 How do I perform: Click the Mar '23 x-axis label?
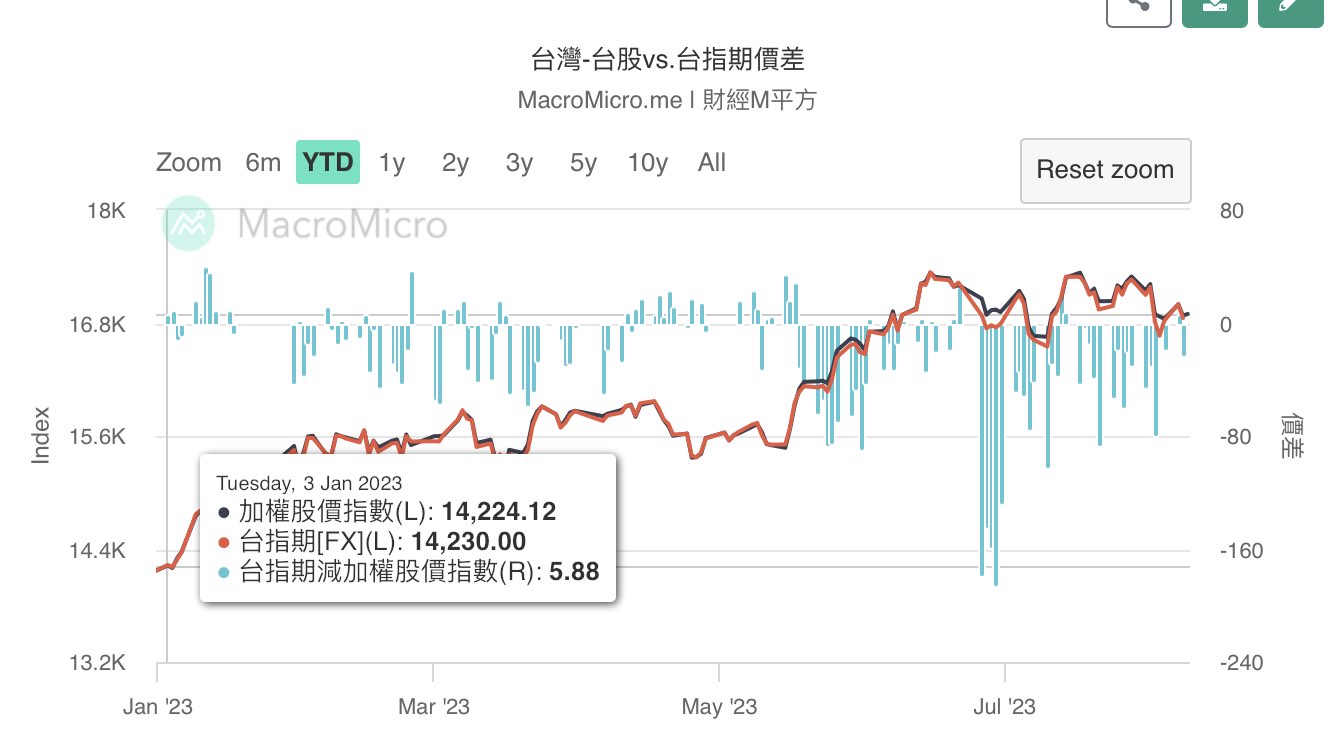(x=433, y=708)
